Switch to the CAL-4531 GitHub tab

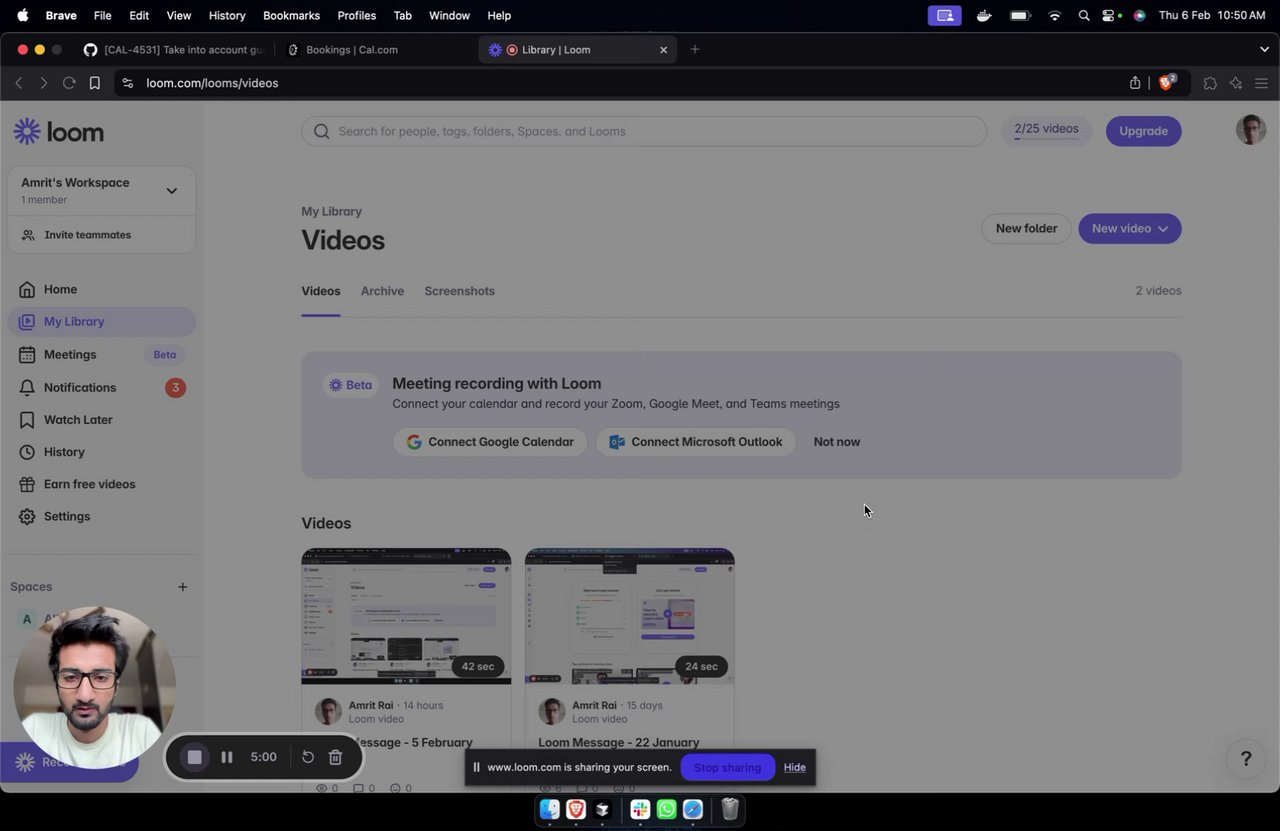pos(172,49)
